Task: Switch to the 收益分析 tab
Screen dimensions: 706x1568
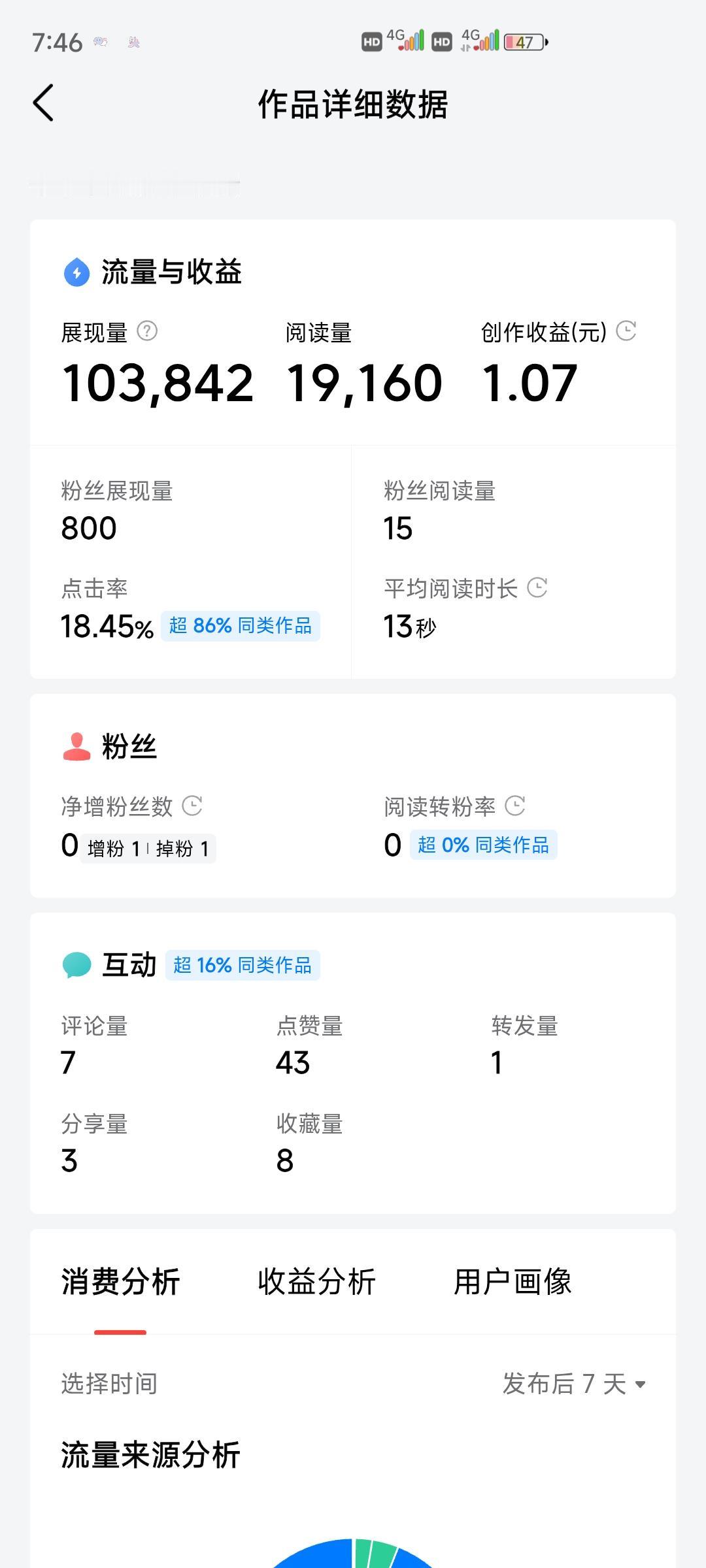Action: point(316,1282)
